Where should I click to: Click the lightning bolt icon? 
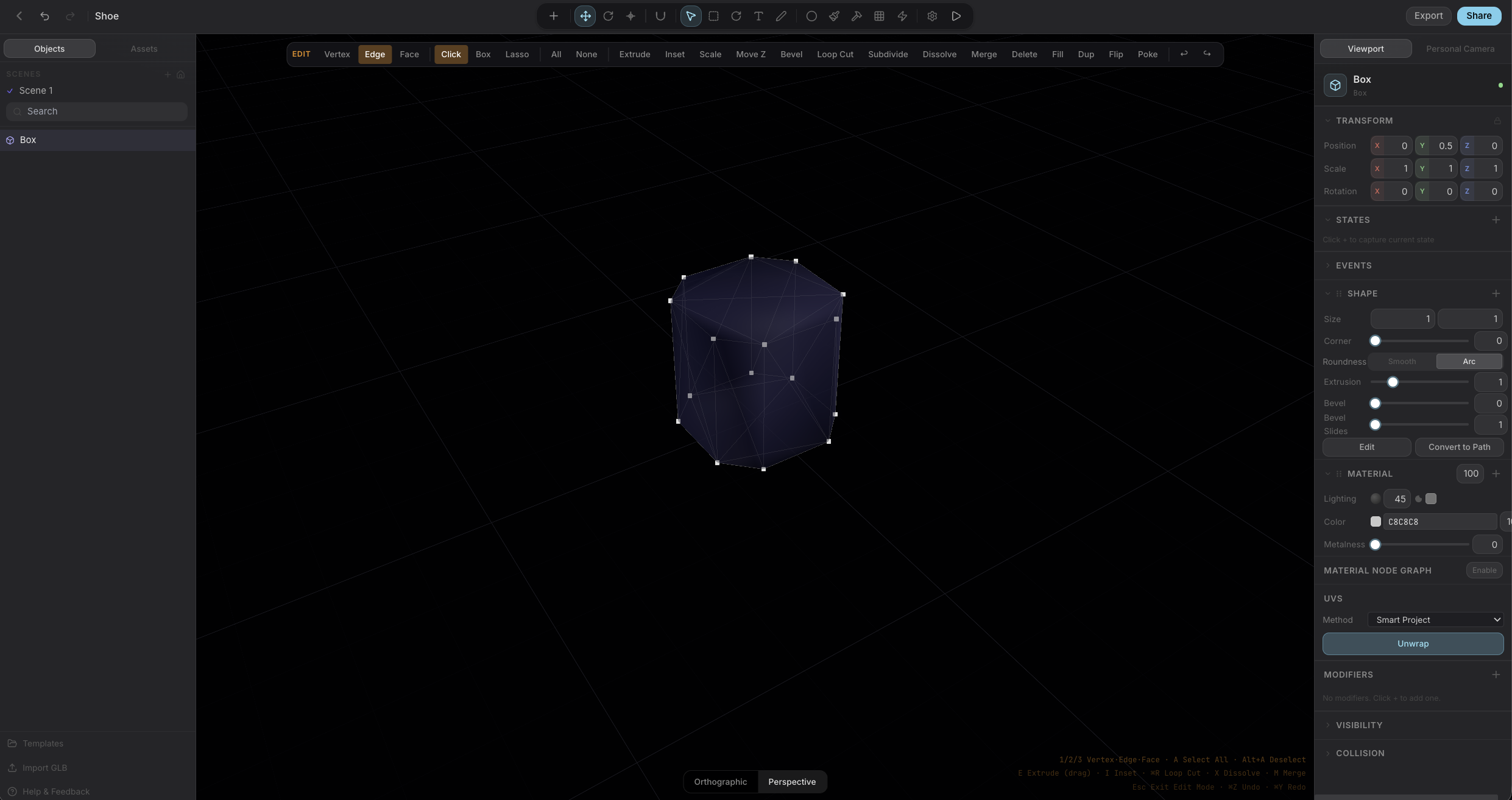[x=902, y=16]
